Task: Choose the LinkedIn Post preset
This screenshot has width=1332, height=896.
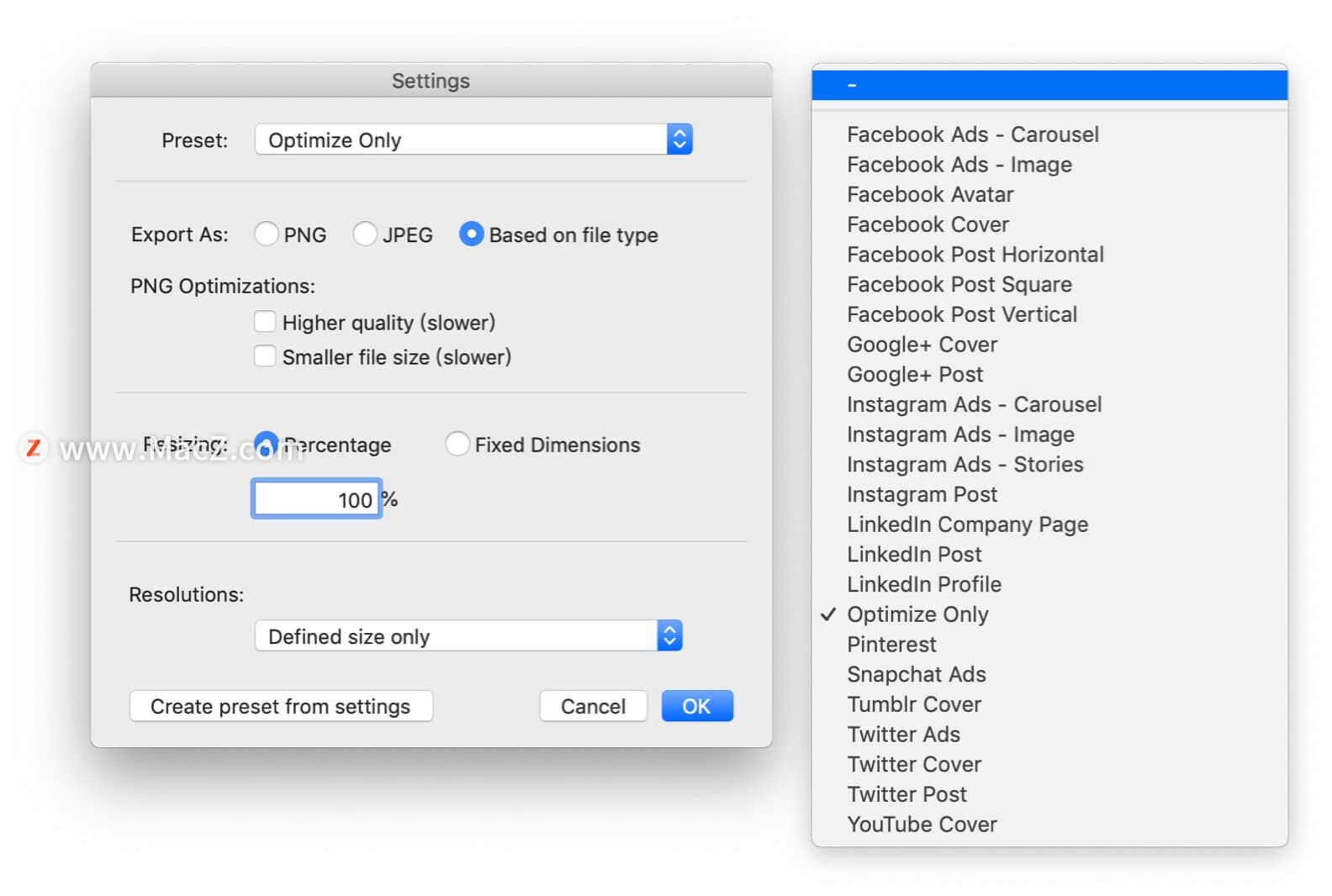Action: coord(1049,554)
